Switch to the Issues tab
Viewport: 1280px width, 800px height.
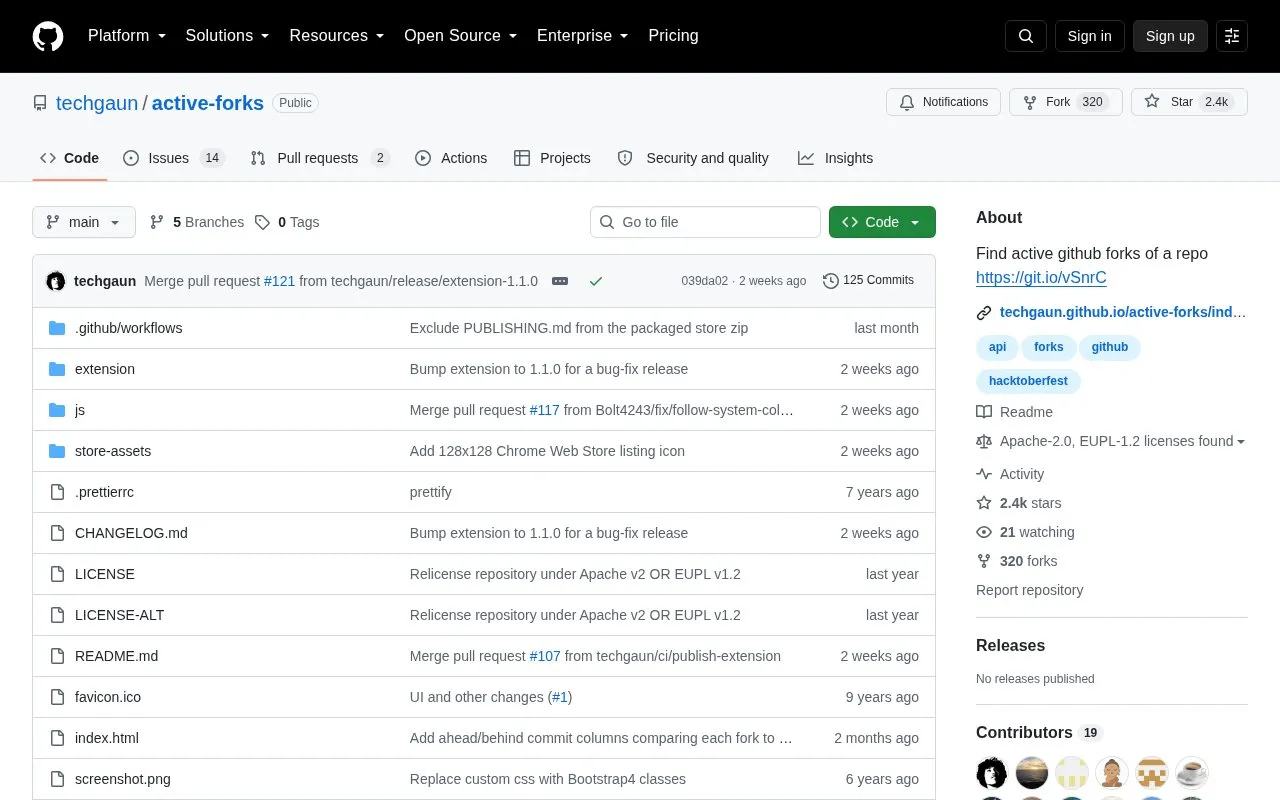click(x=174, y=158)
